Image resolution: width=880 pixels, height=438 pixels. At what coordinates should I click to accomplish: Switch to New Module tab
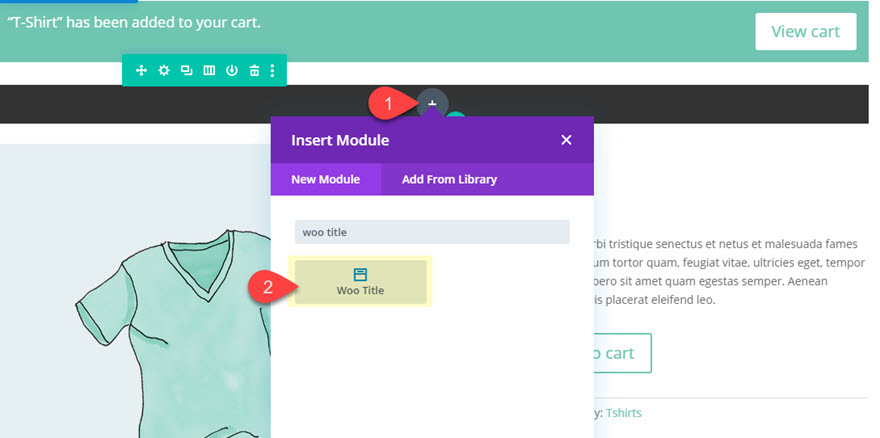[326, 180]
